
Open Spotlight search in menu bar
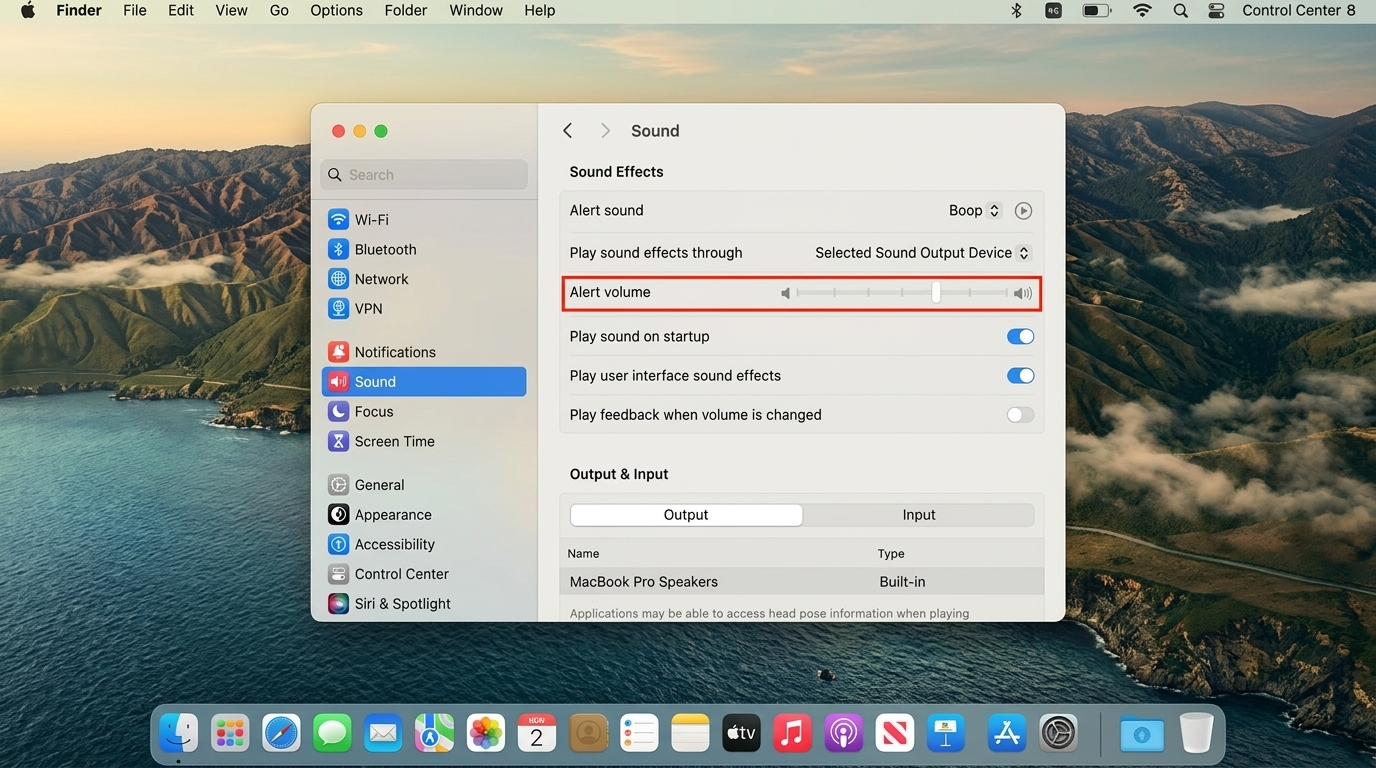[x=1181, y=10]
